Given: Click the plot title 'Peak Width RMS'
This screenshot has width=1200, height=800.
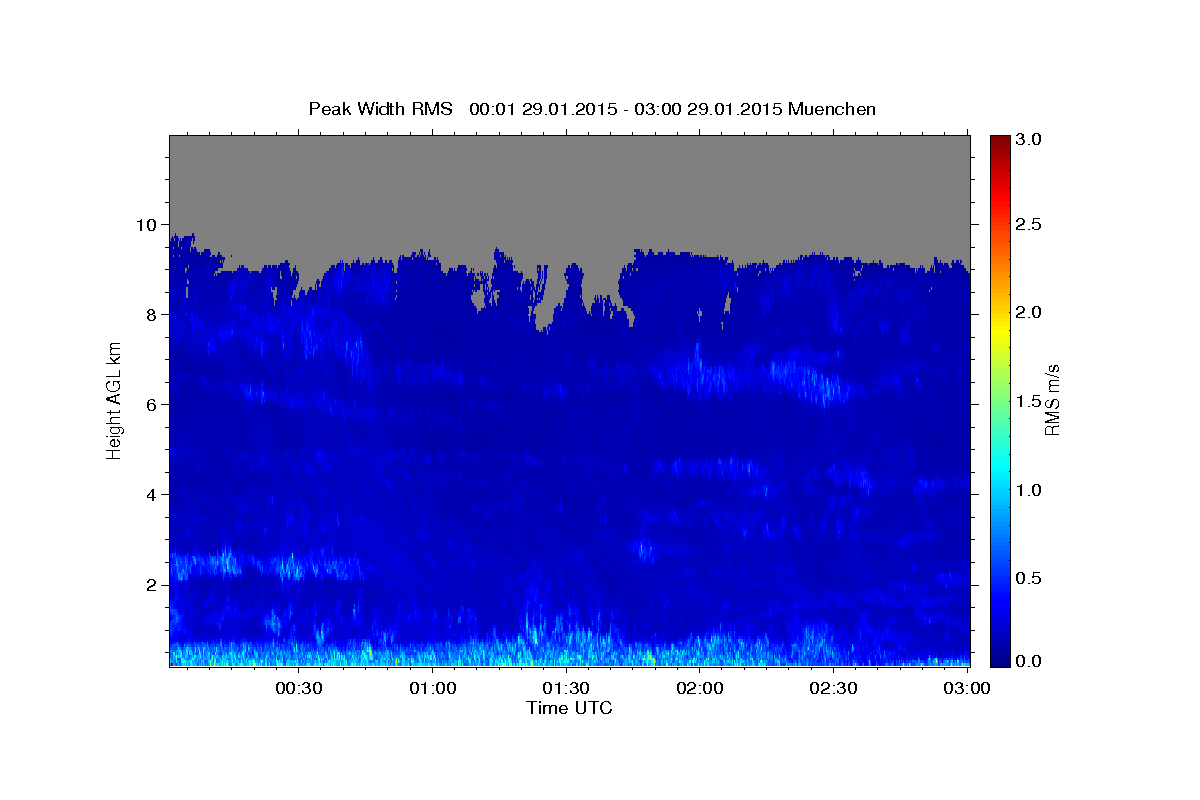Looking at the screenshot, I should pyautogui.click(x=381, y=109).
